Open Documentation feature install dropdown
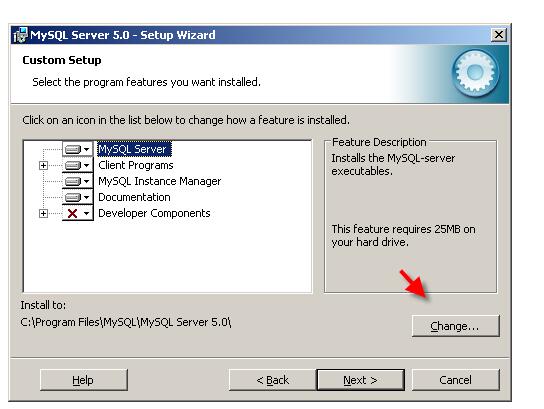This screenshot has height=409, width=544. tap(78, 197)
